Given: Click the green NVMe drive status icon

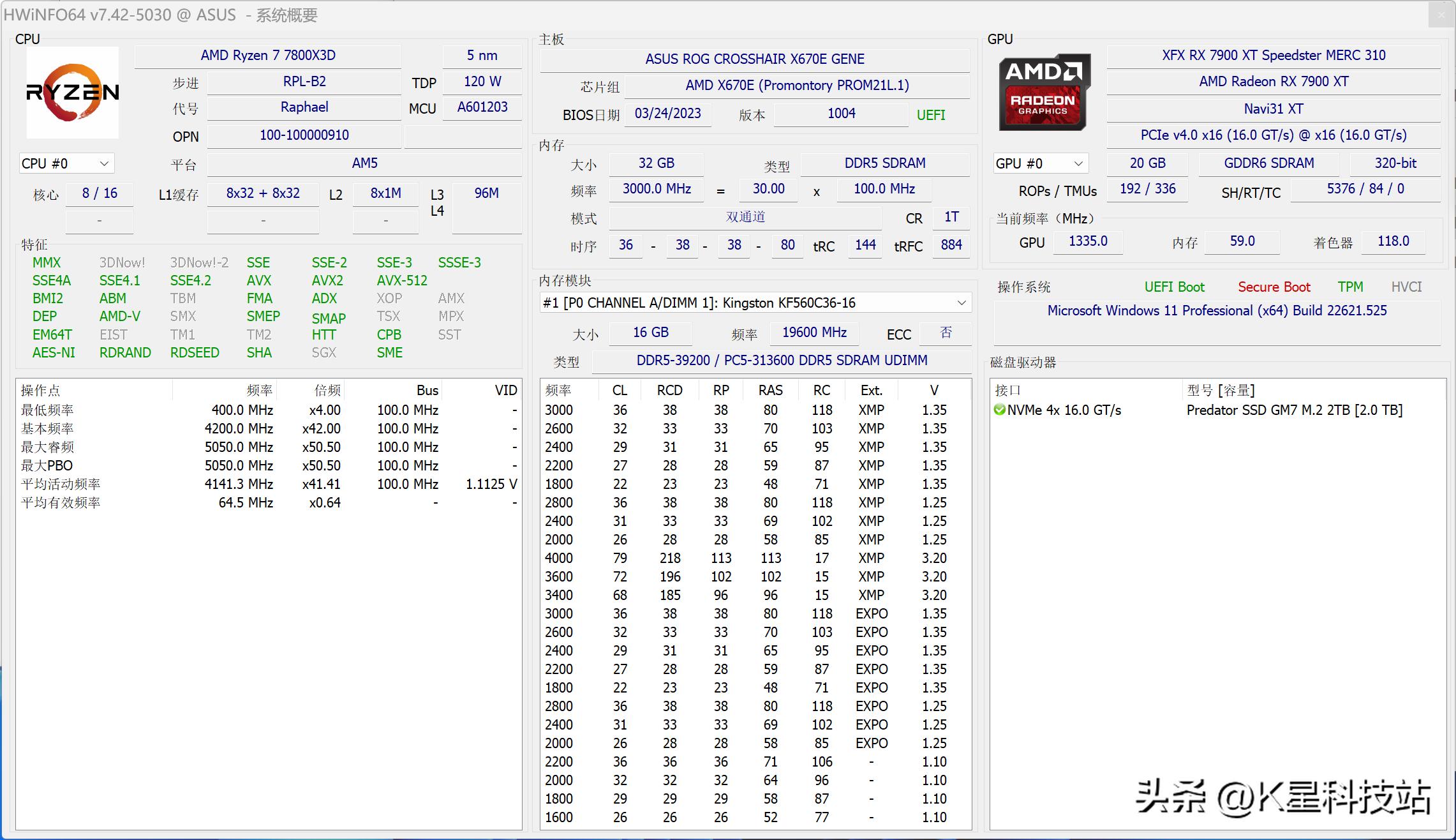Looking at the screenshot, I should tap(1000, 410).
